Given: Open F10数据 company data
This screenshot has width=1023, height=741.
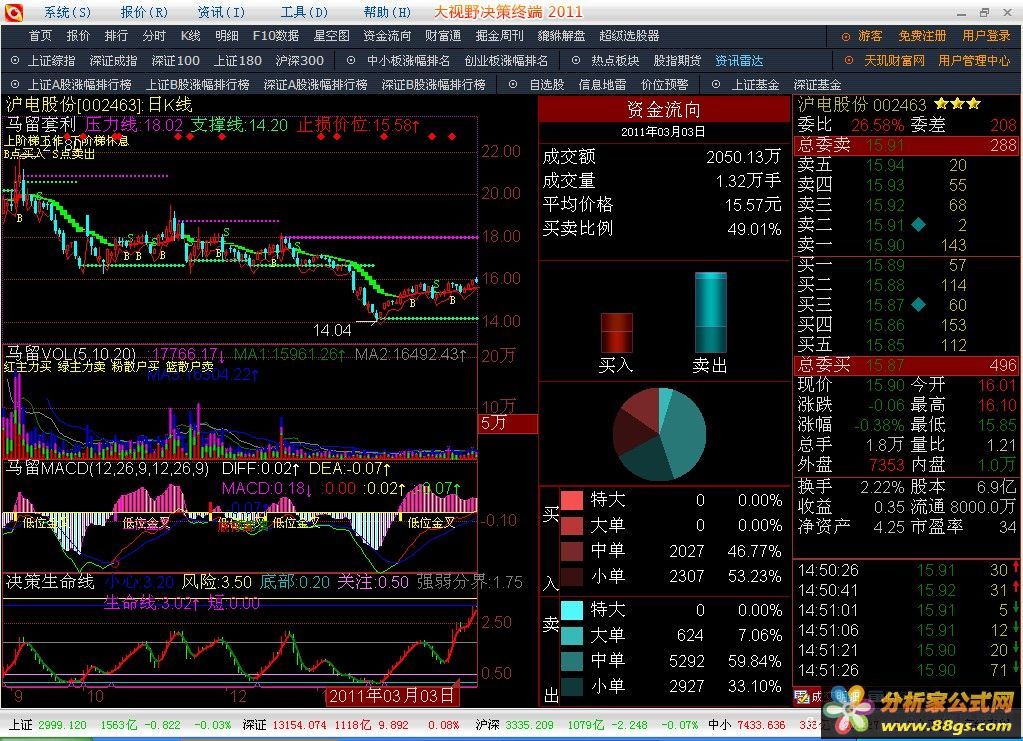Looking at the screenshot, I should [x=276, y=37].
